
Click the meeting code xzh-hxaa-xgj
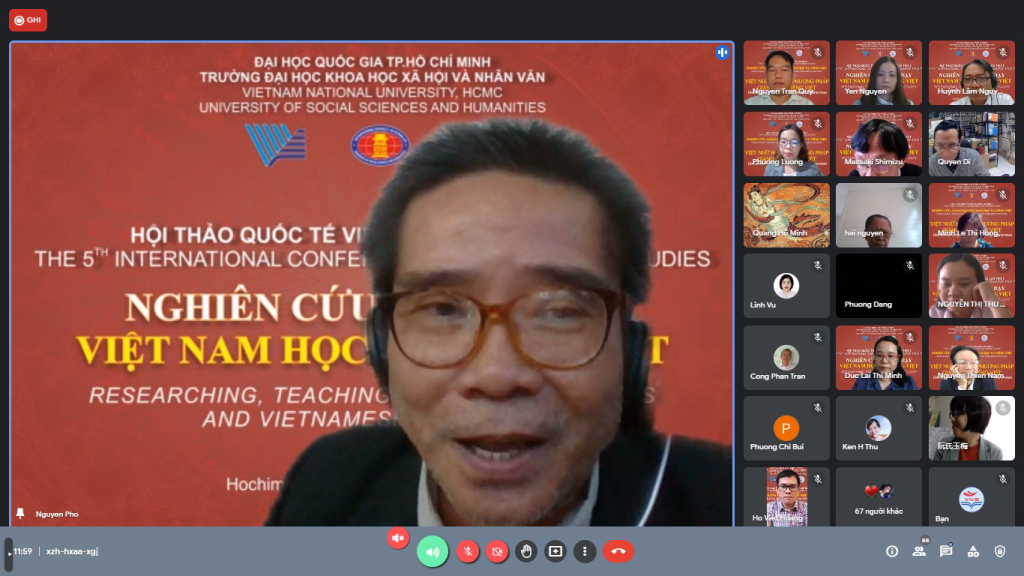[72, 551]
